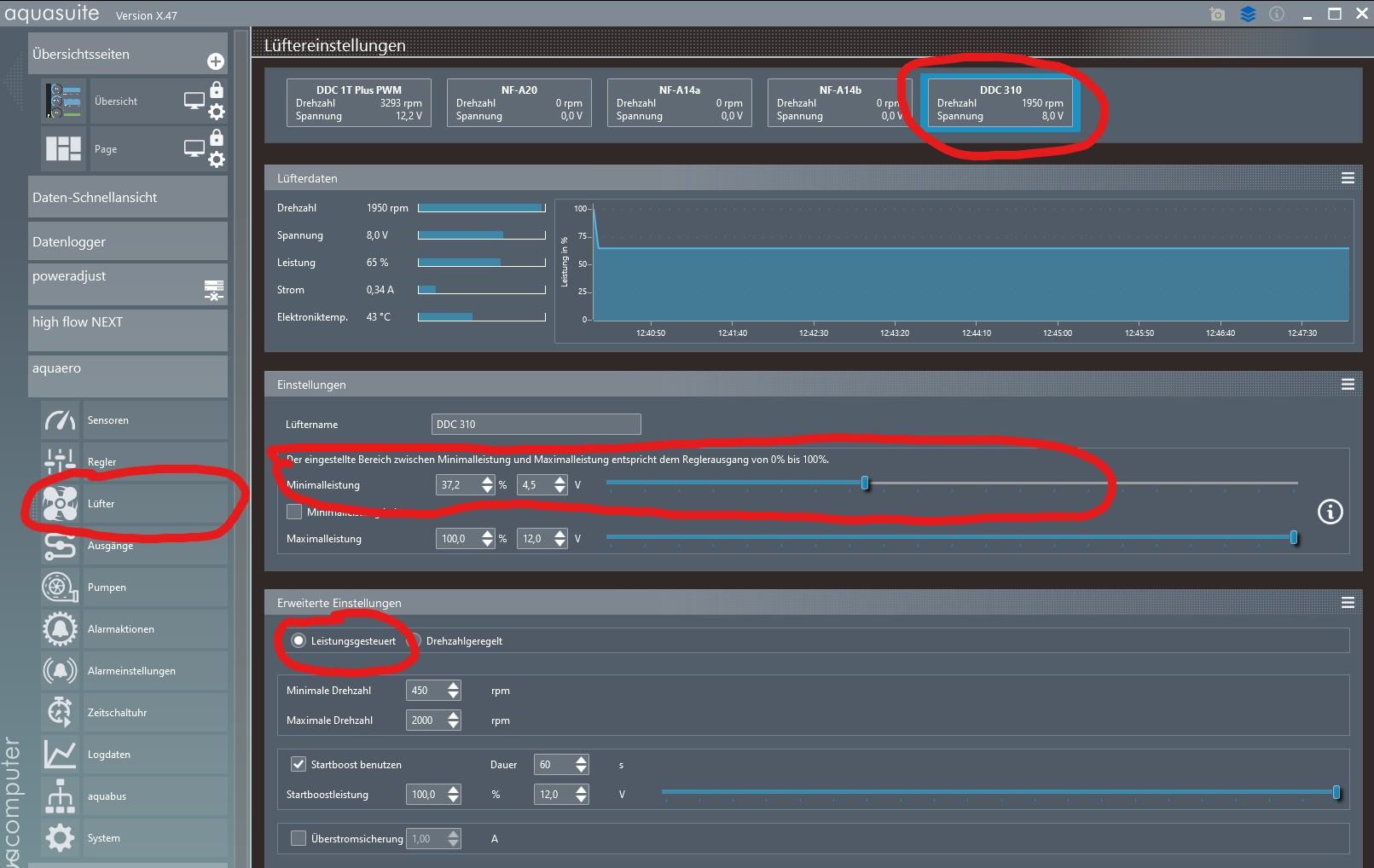Adjust Startboostleistung percent stepper
Screen dimensions: 1374x868
[x=454, y=795]
